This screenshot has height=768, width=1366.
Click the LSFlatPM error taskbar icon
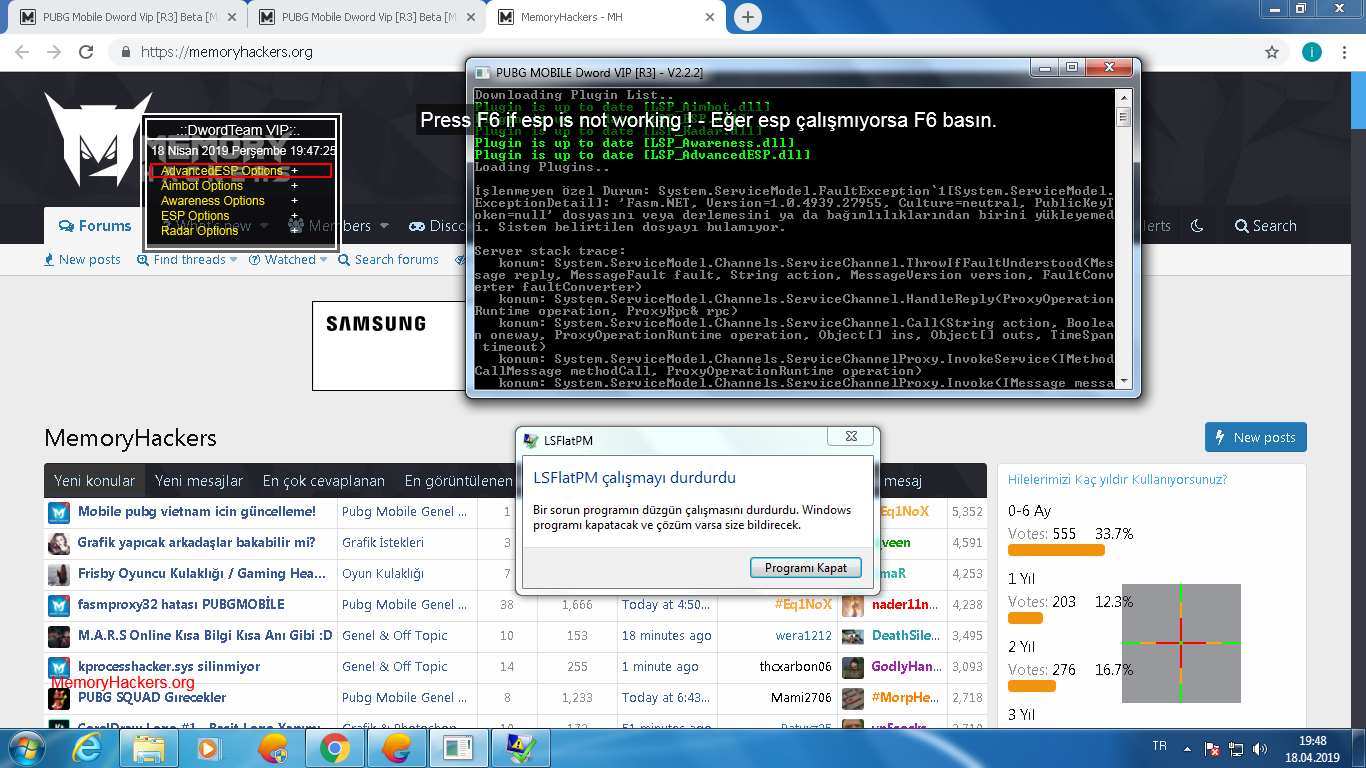coord(520,747)
